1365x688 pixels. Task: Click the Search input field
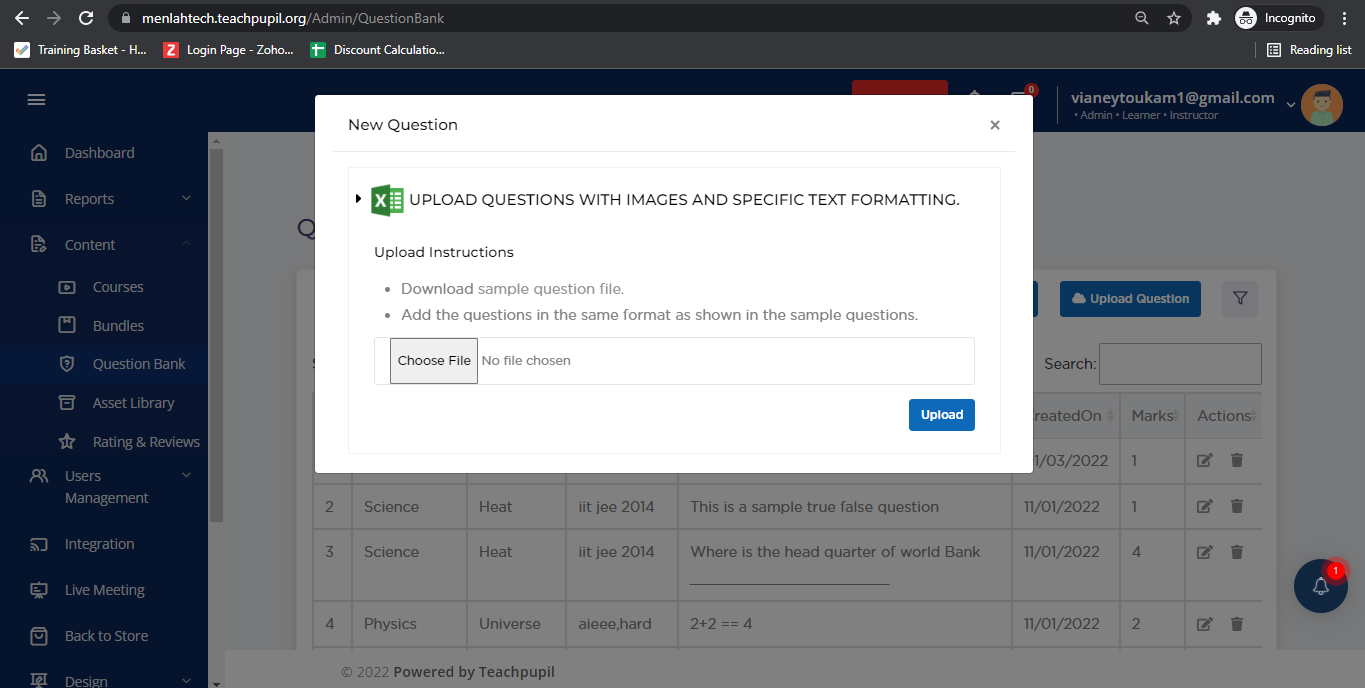[x=1180, y=364]
